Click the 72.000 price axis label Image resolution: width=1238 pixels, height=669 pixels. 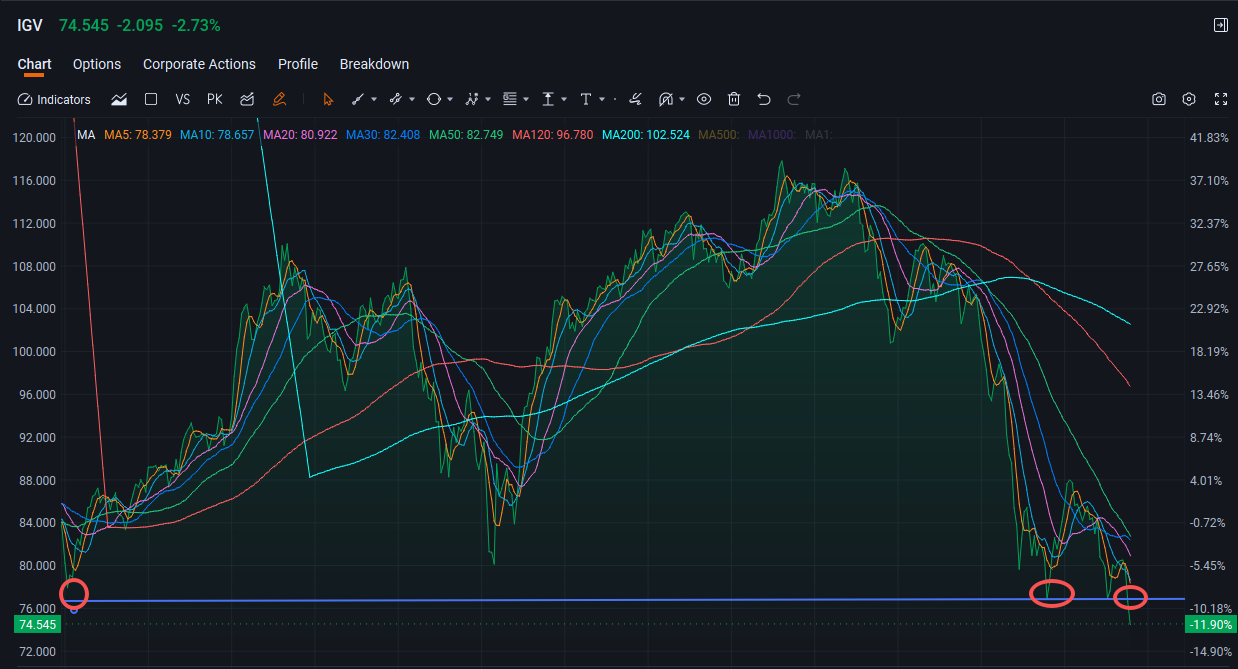pyautogui.click(x=37, y=652)
